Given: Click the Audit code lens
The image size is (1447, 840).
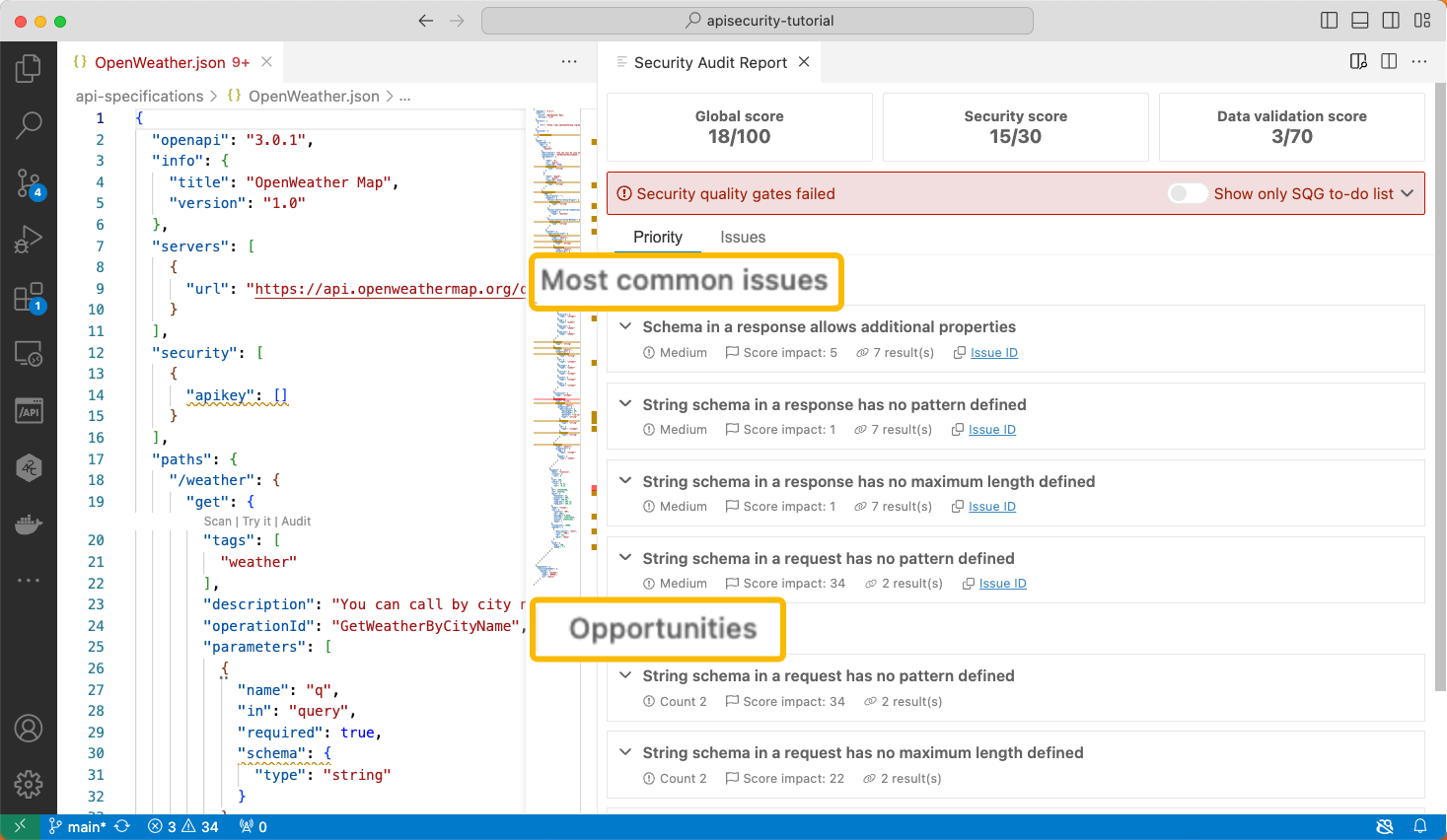Looking at the screenshot, I should (296, 522).
